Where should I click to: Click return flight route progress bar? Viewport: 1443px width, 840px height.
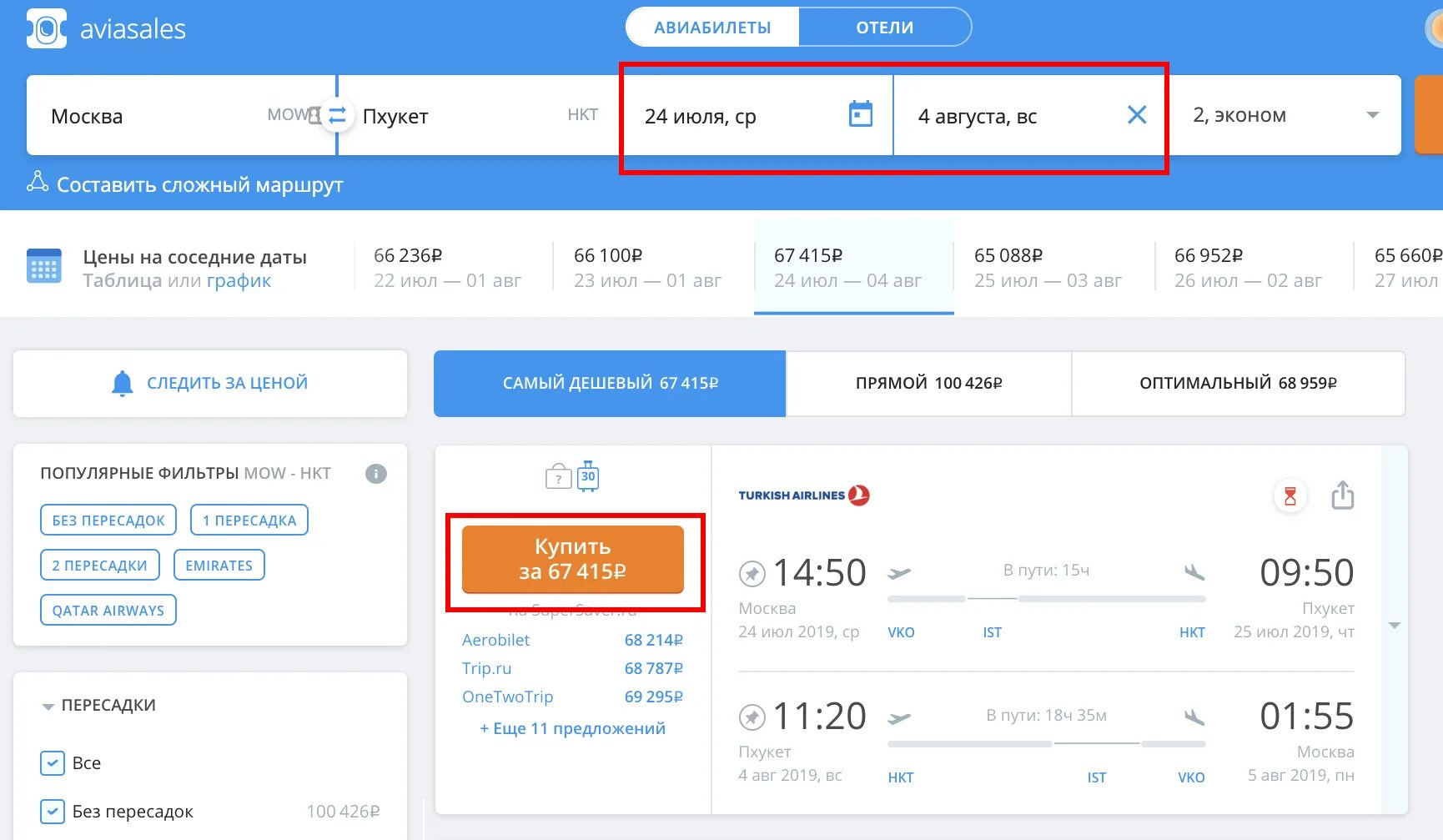click(1047, 743)
